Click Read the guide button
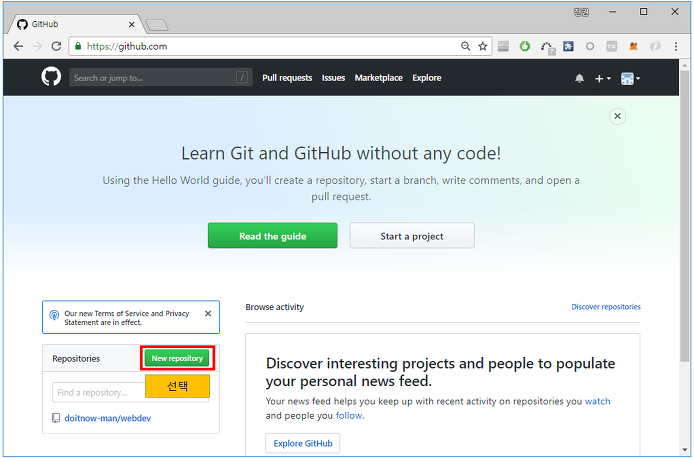Image resolution: width=694 pixels, height=458 pixels. pyautogui.click(x=273, y=235)
